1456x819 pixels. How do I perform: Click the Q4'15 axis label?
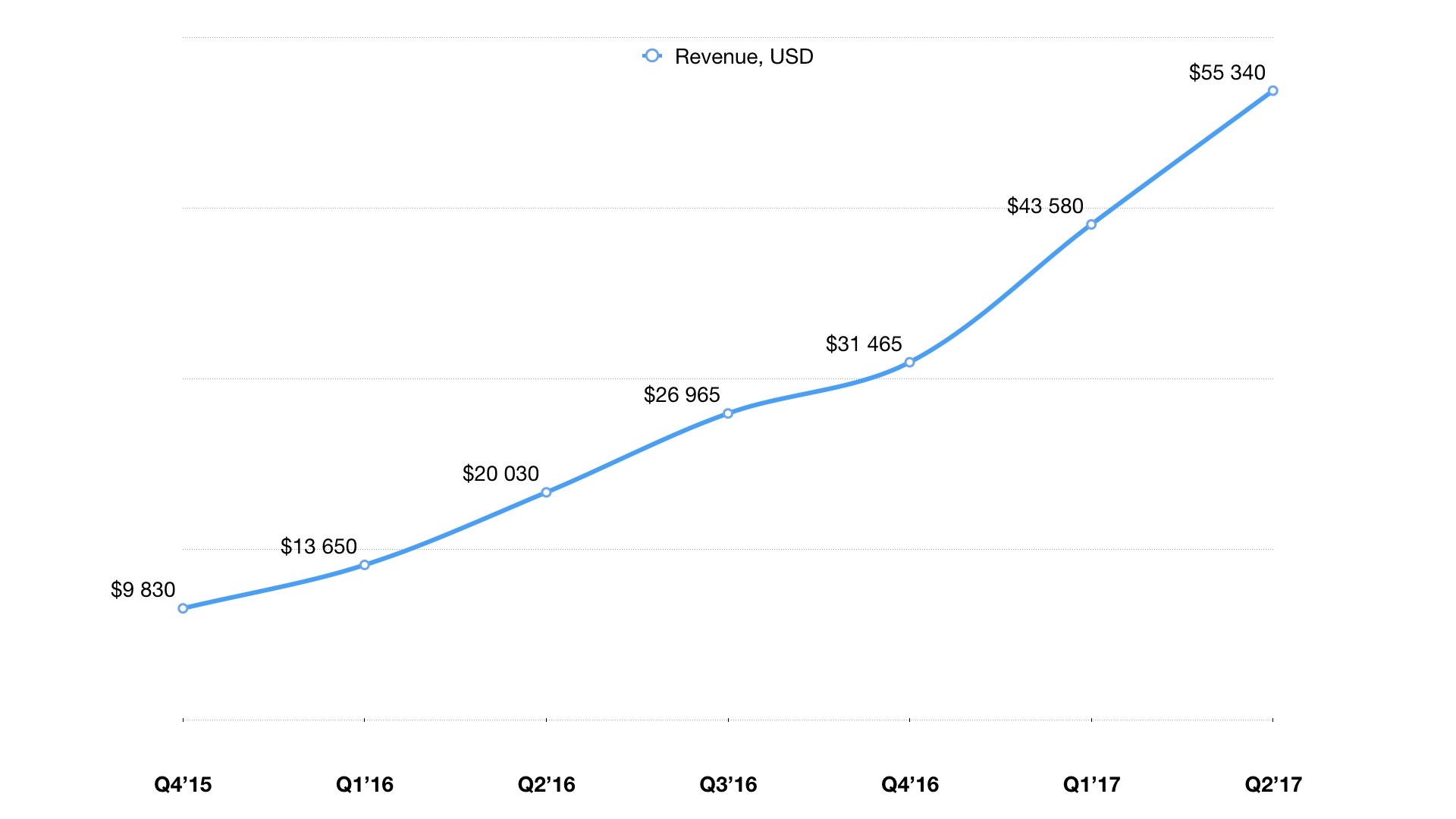pos(183,784)
